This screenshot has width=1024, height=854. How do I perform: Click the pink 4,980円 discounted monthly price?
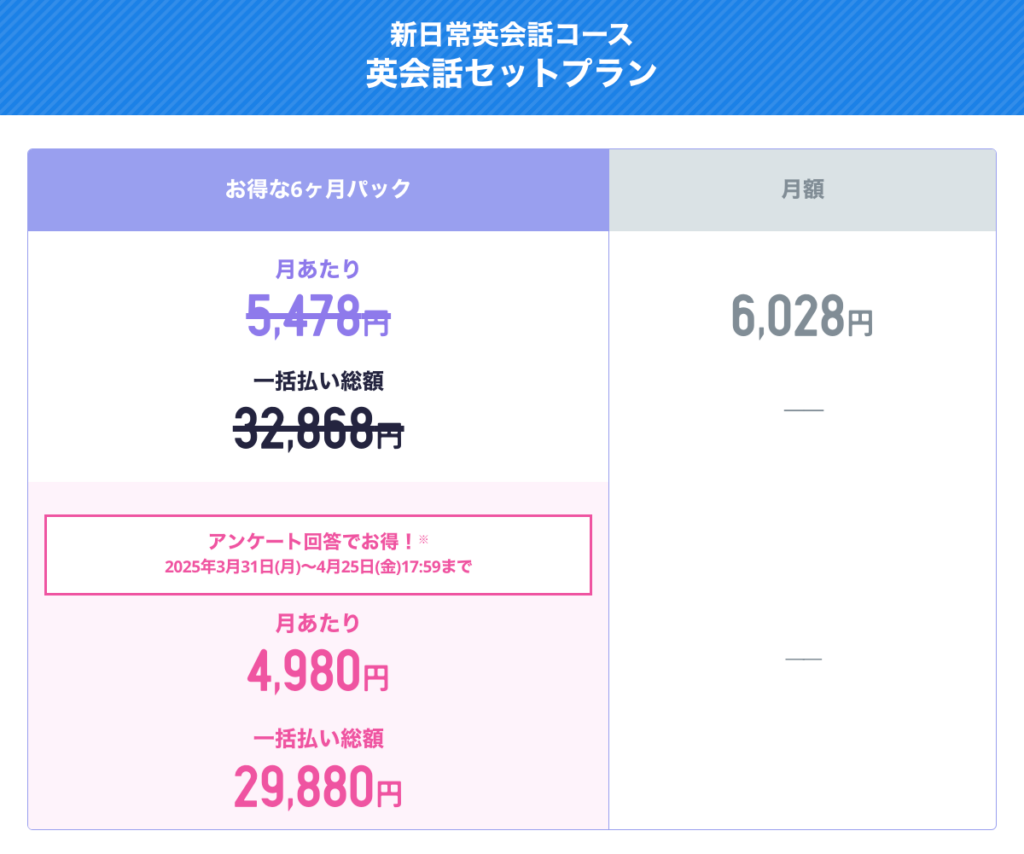click(x=318, y=671)
